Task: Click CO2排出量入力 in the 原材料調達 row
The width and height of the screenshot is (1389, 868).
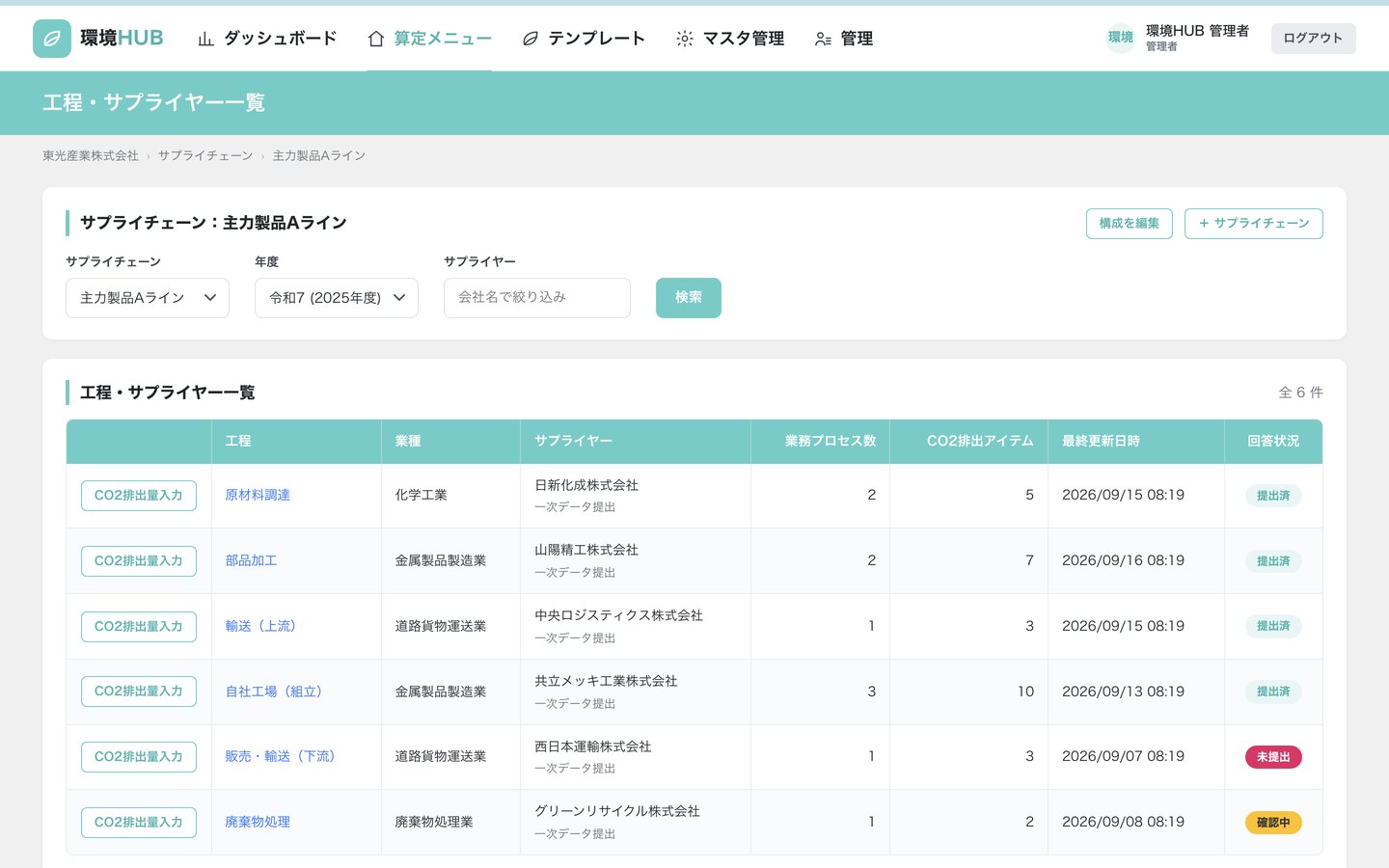Action: tap(139, 496)
